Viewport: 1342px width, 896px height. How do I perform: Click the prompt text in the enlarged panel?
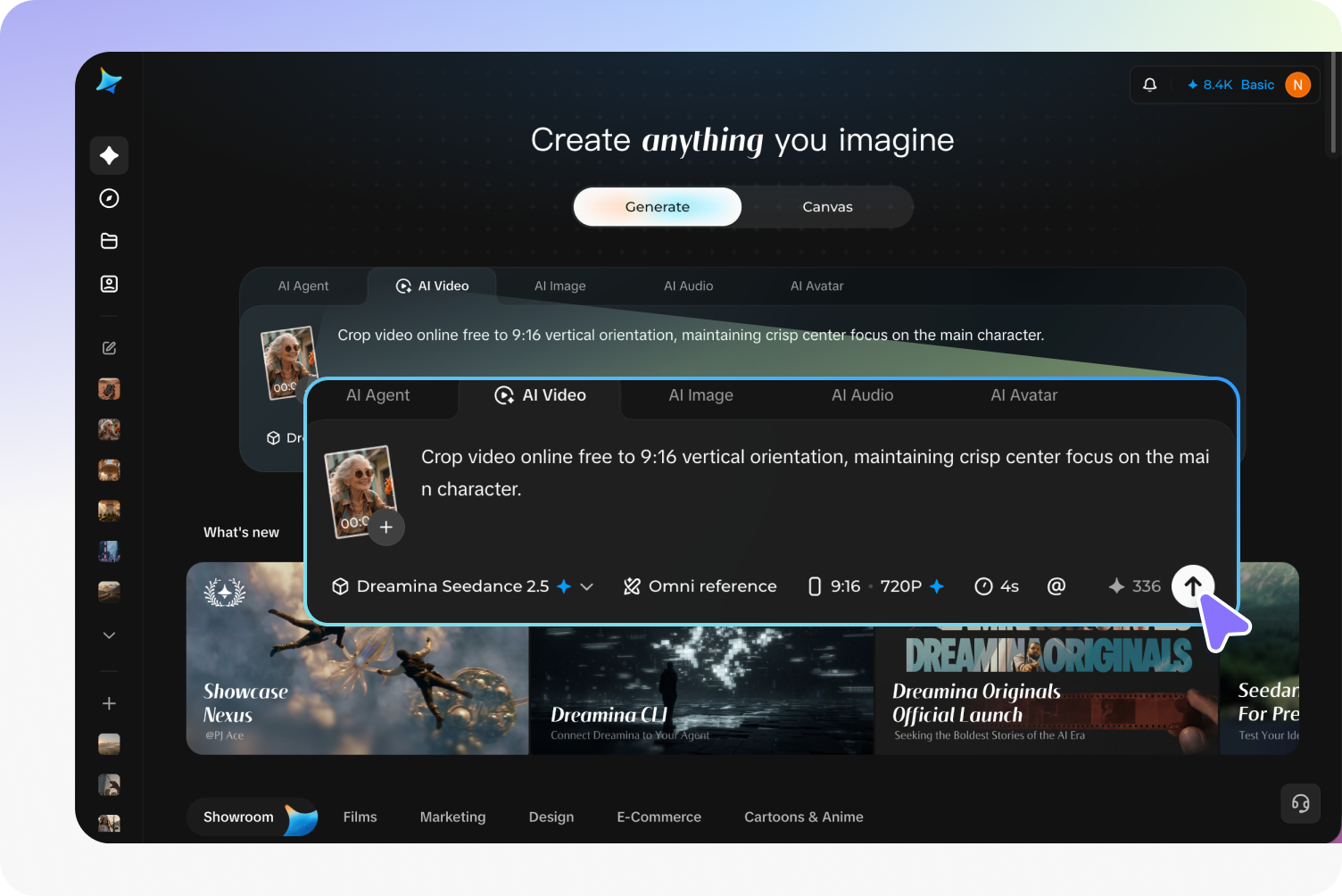[816, 473]
